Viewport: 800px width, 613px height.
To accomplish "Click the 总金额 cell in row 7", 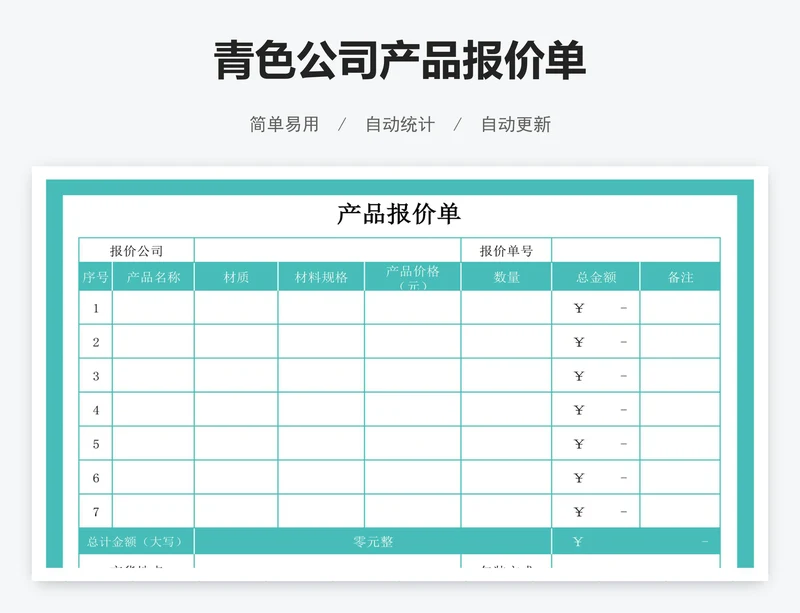I will pos(595,511).
